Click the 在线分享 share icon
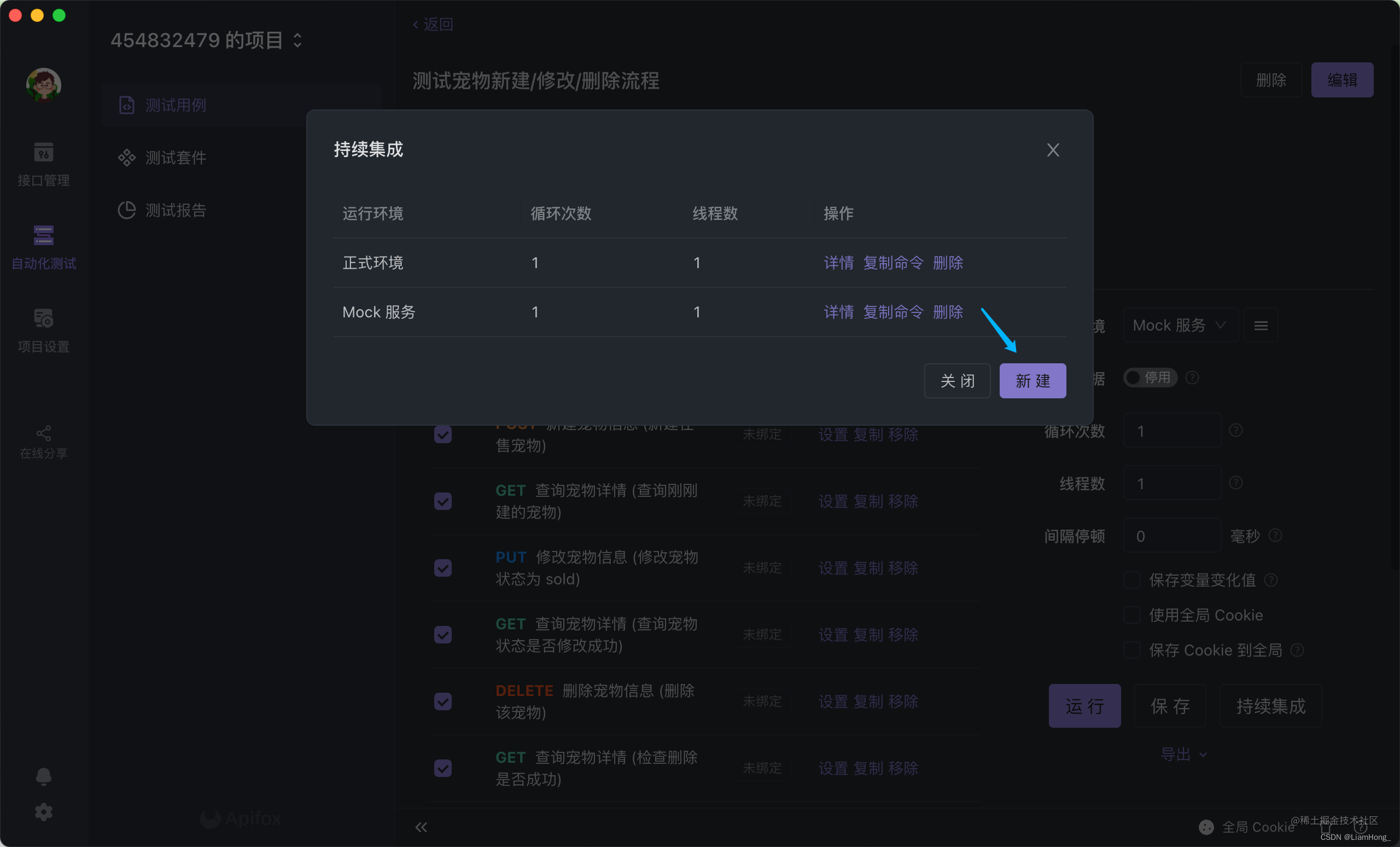Screen dimensions: 1400x847 click(43, 433)
